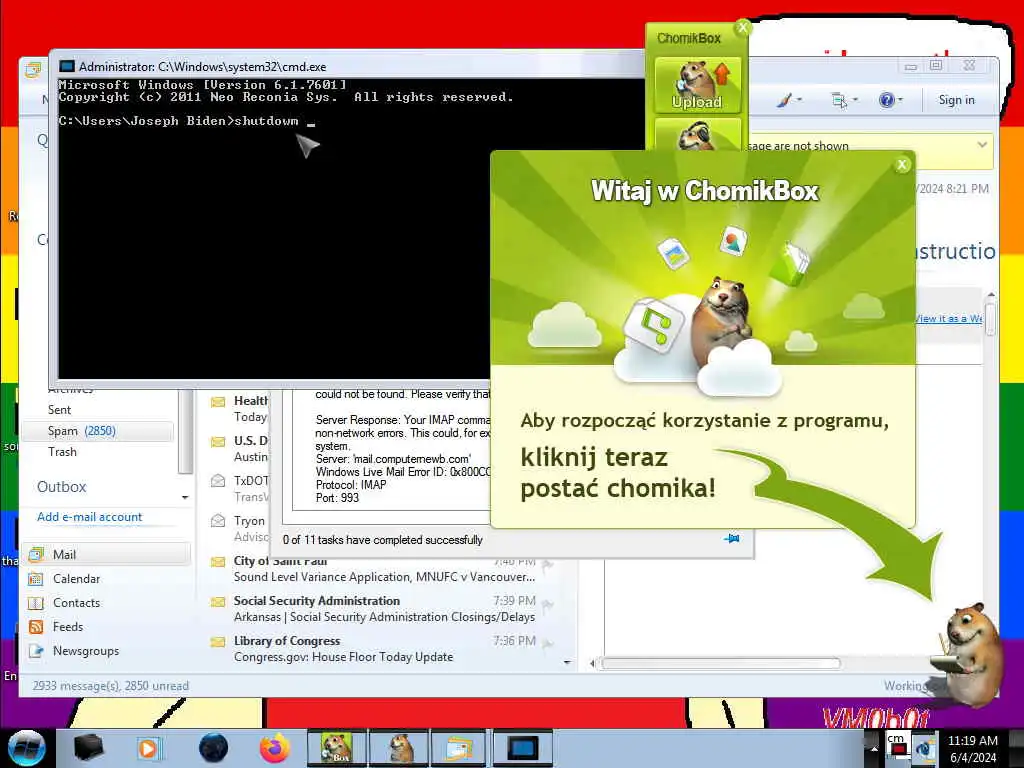
Task: Click the dark globe browser taskbar icon
Action: pyautogui.click(x=213, y=748)
